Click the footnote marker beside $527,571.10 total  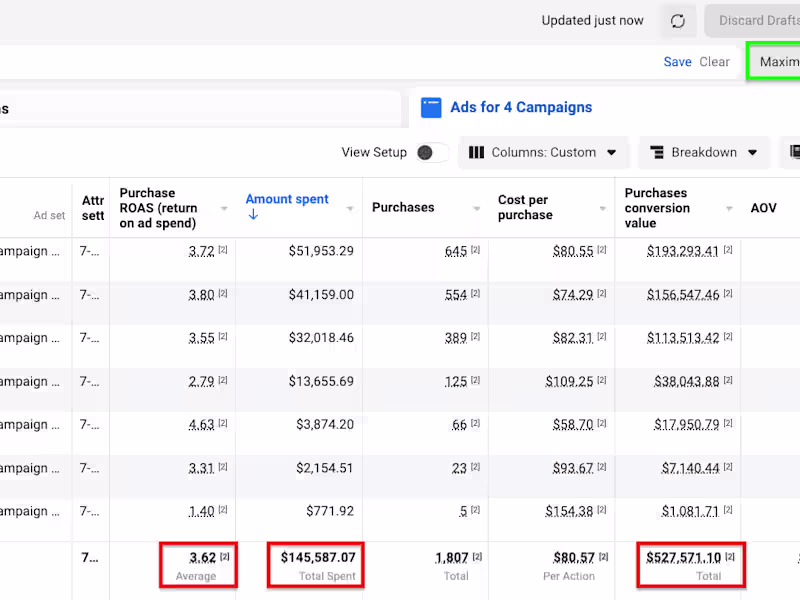[x=730, y=557]
